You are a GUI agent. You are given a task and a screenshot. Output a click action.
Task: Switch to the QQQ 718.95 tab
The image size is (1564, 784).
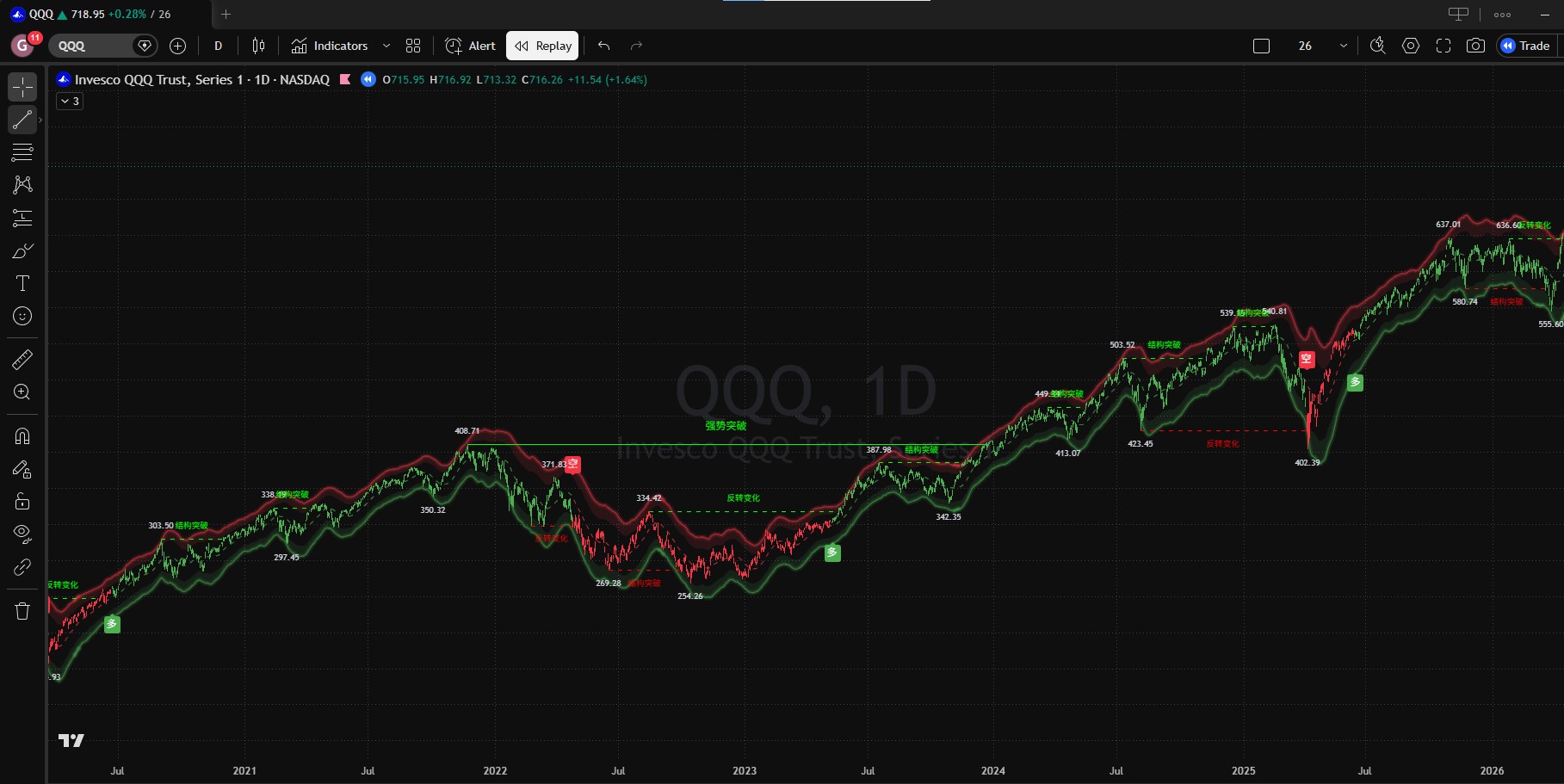(x=103, y=14)
